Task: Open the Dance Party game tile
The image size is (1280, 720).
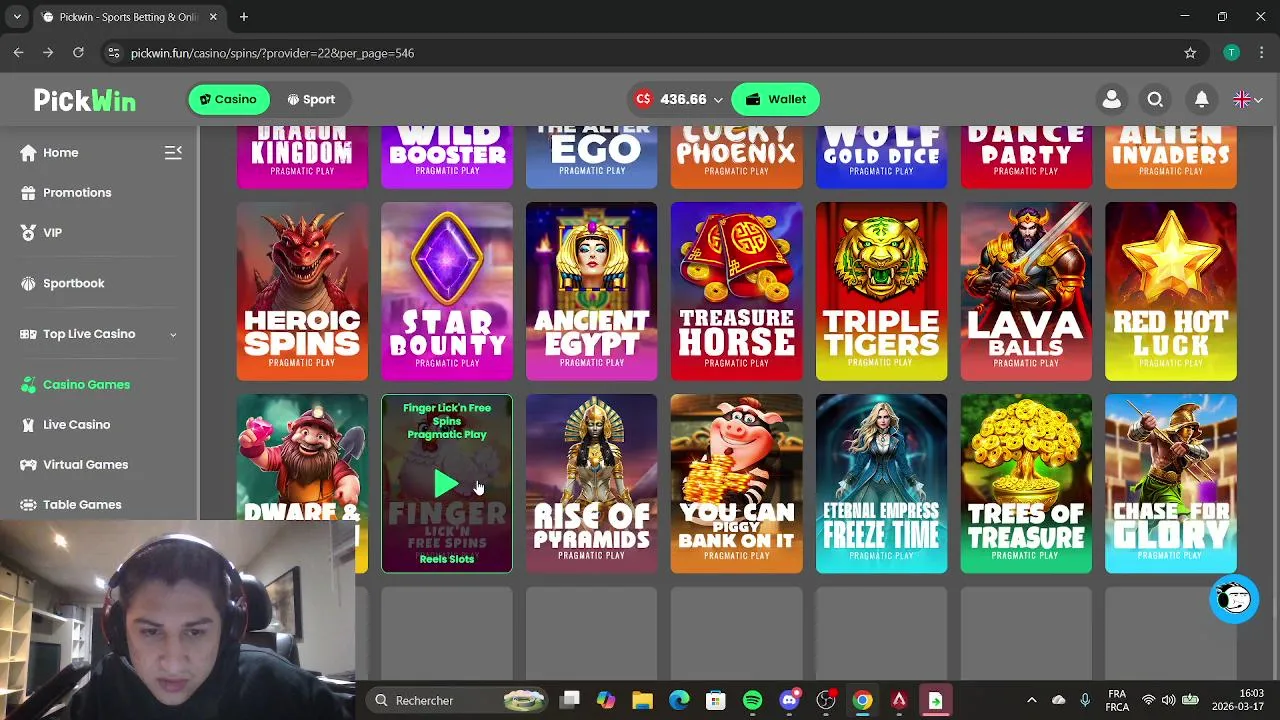Action: point(1026,157)
